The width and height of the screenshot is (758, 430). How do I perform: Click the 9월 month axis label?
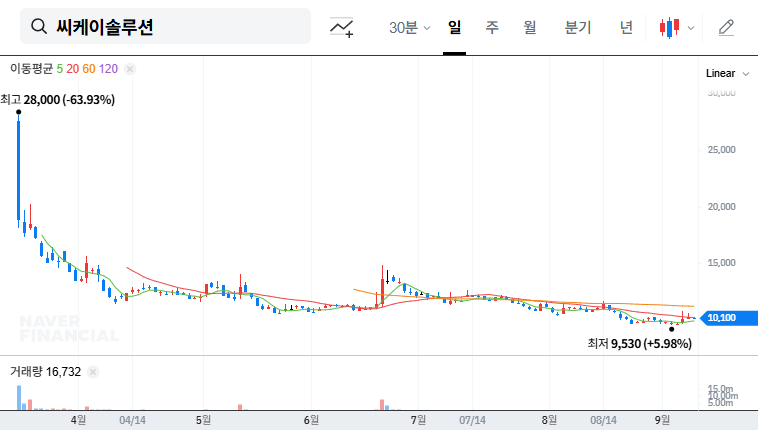(x=662, y=420)
